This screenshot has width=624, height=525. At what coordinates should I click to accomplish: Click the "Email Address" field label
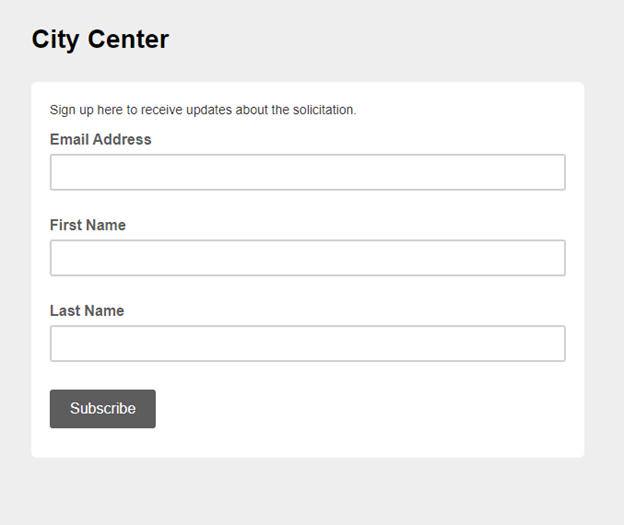pos(101,140)
